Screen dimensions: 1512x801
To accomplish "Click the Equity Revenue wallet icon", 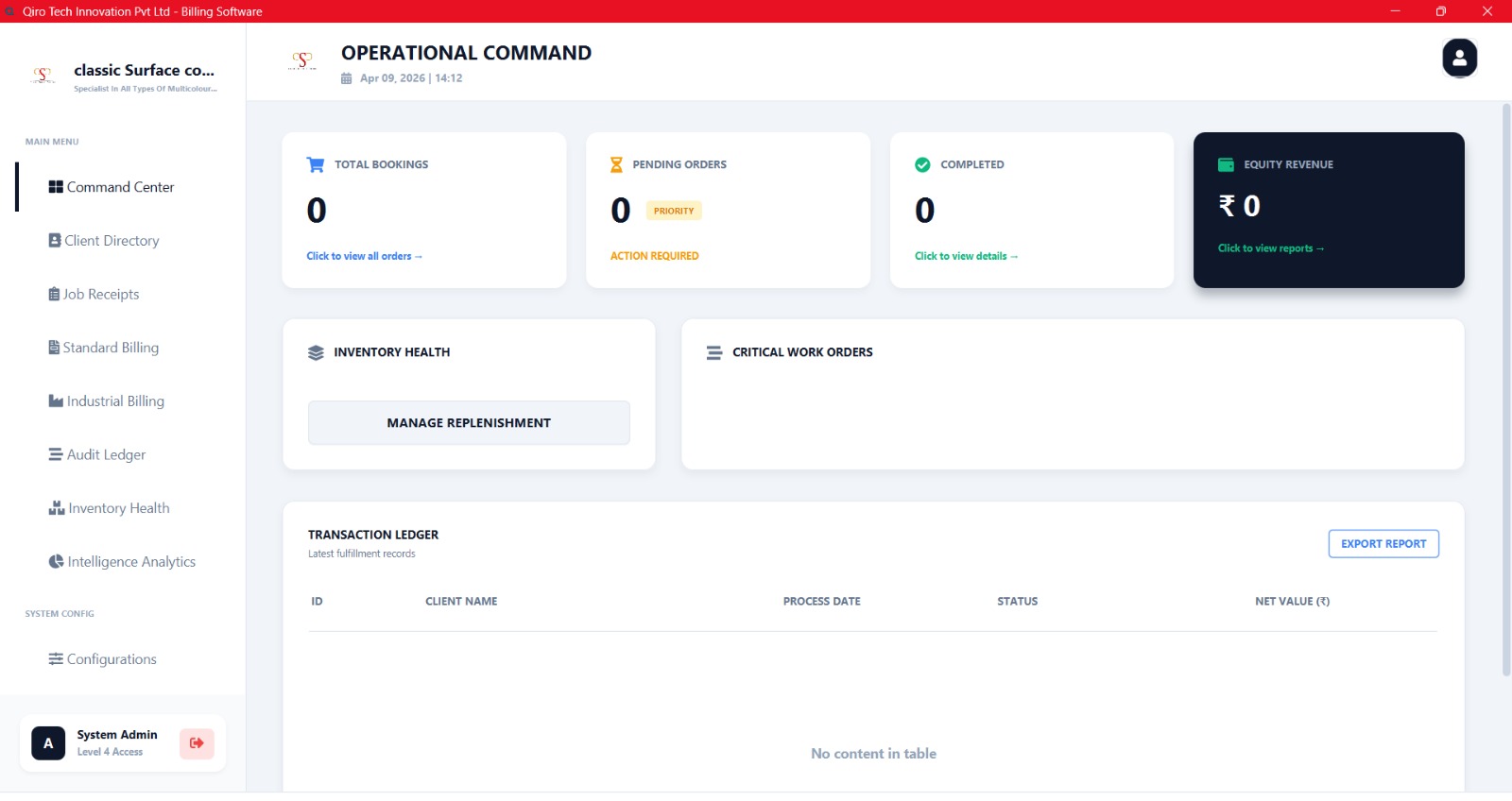I will point(1226,164).
